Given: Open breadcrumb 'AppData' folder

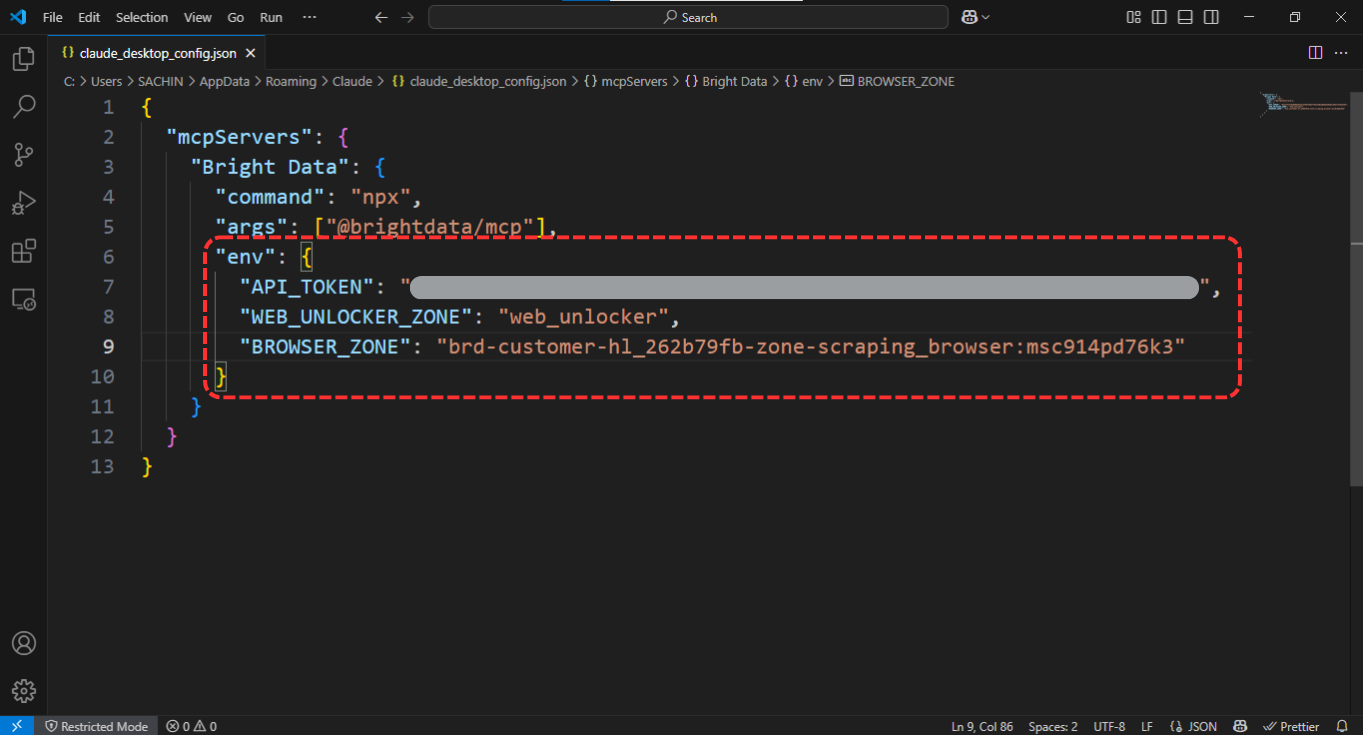Looking at the screenshot, I should [x=224, y=81].
